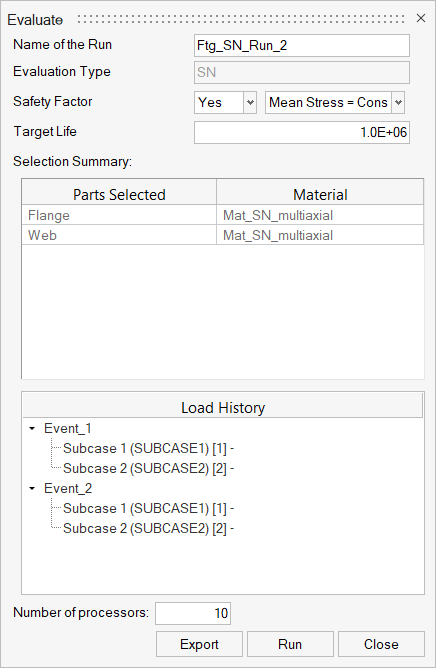This screenshot has height=668, width=436.
Task: Select Subcase 2 under Event_2
Action: click(148, 528)
